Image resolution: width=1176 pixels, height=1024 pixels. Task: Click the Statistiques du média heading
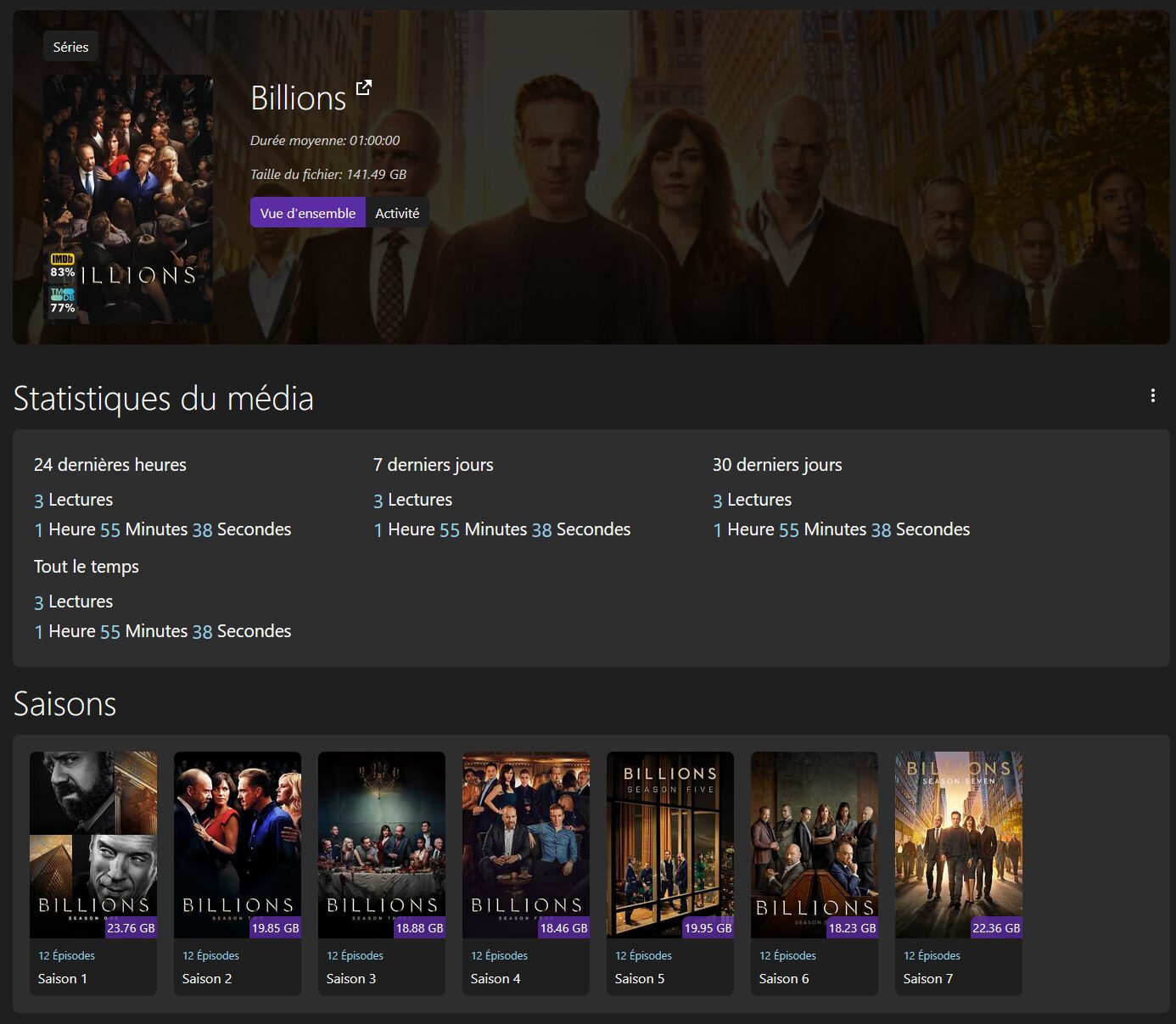(164, 399)
